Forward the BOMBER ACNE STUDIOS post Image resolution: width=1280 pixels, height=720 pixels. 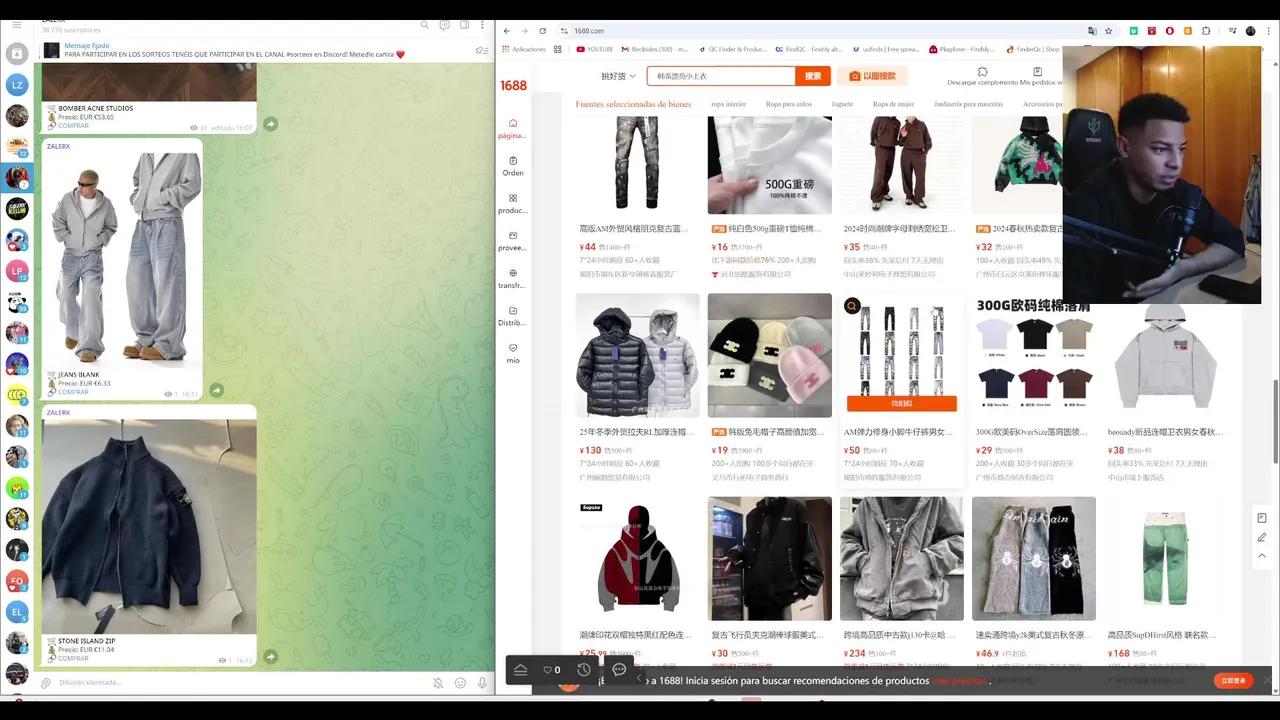270,124
